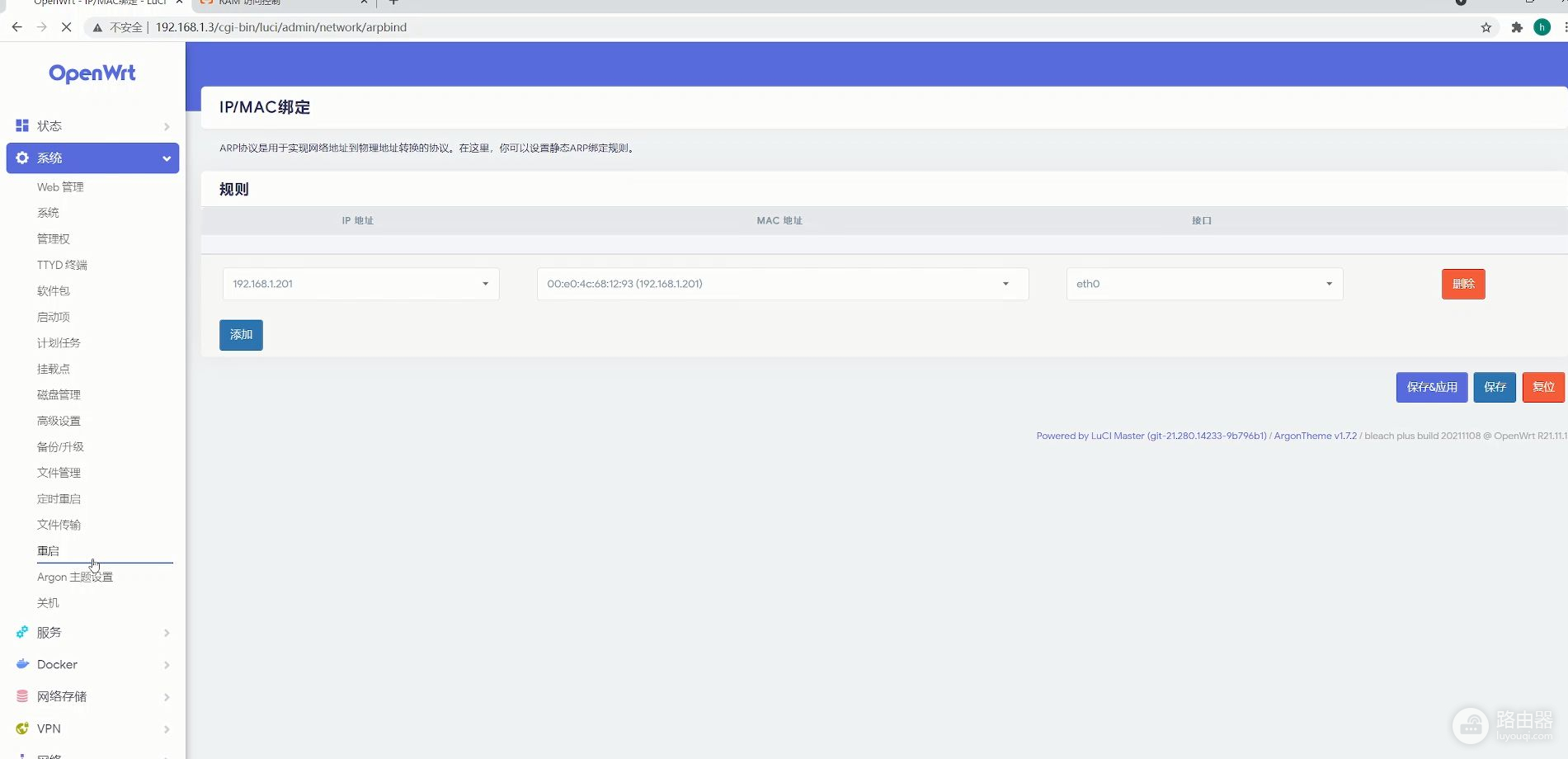Expand the Docker menu chevron
Image resolution: width=1568 pixels, height=759 pixels.
[x=167, y=665]
